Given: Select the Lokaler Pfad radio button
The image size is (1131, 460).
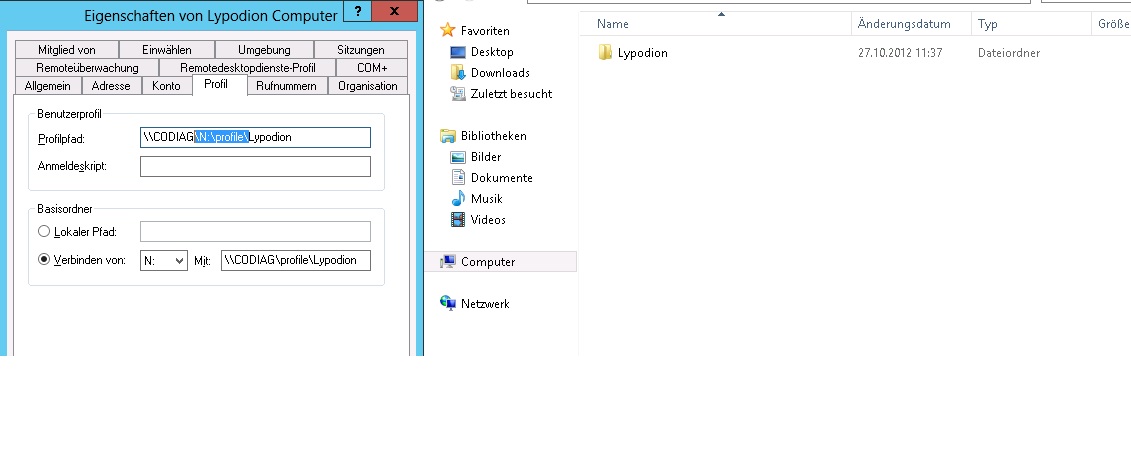Looking at the screenshot, I should pos(44,231).
